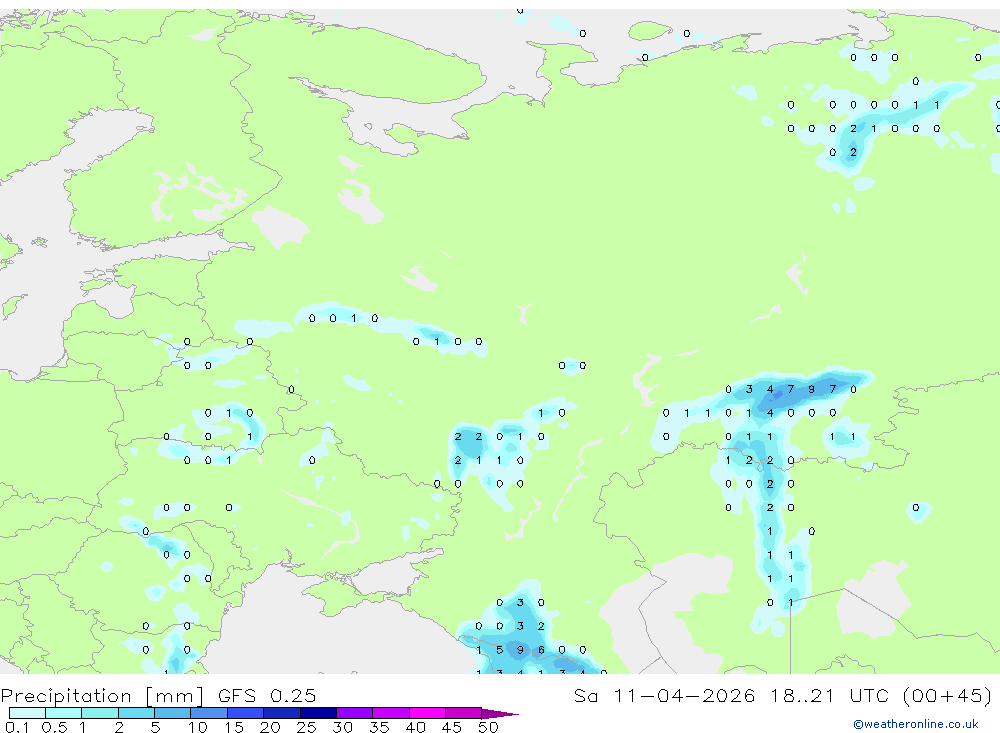Click the legend scale label "0.5"
The width and height of the screenshot is (1000, 733).
point(54,727)
